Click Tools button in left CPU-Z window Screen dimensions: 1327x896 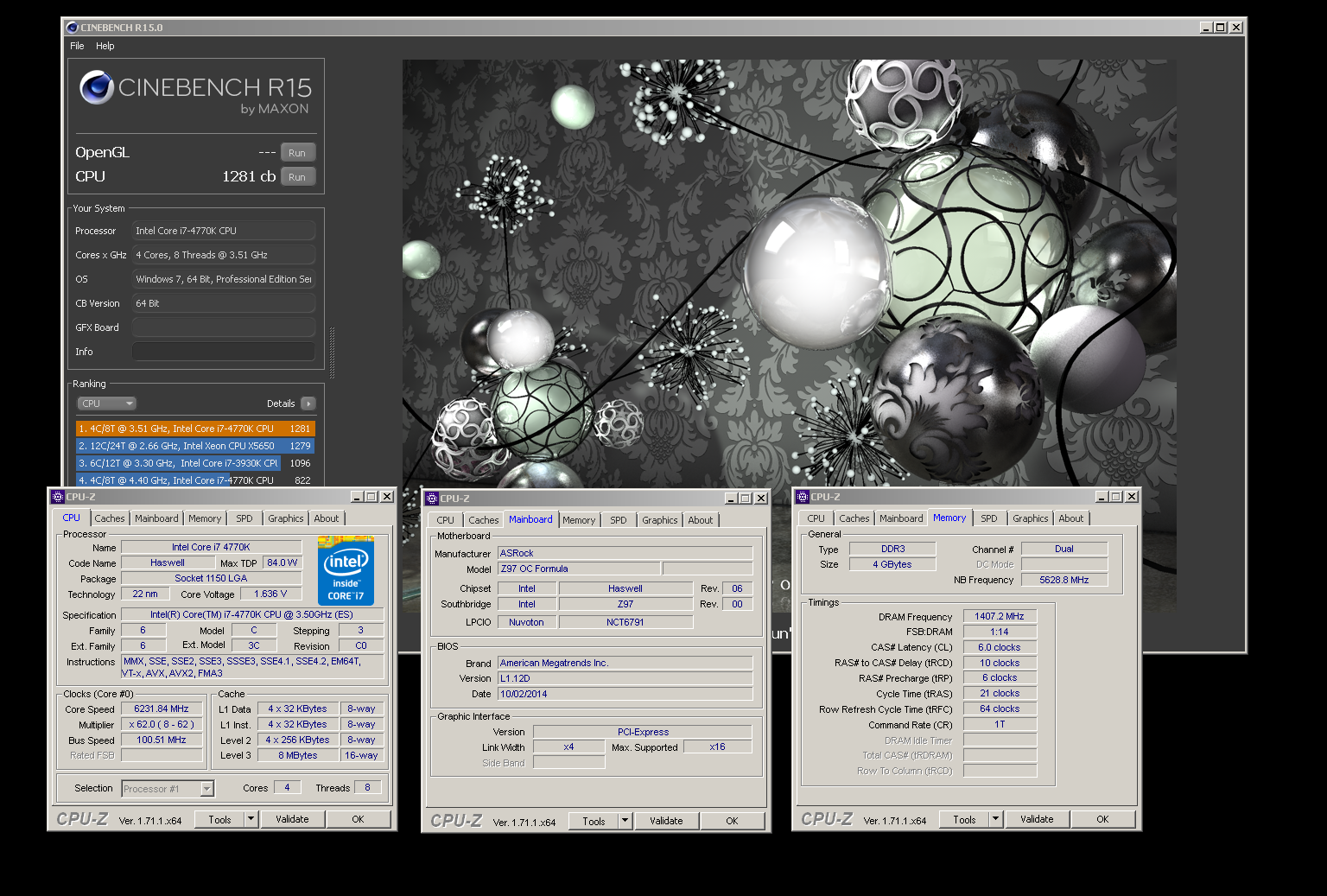(219, 820)
